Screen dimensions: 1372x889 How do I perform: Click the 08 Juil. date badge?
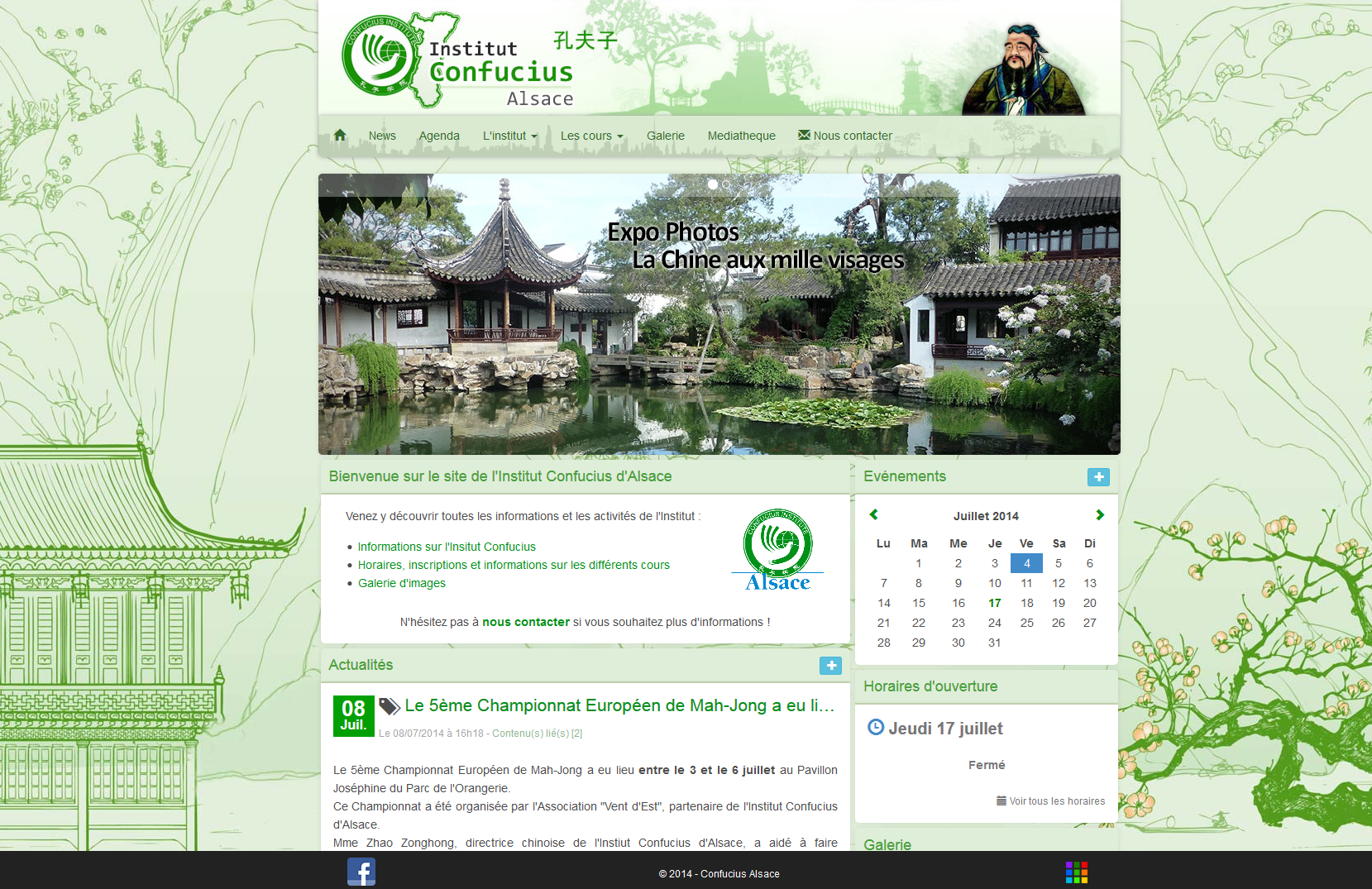tap(353, 715)
